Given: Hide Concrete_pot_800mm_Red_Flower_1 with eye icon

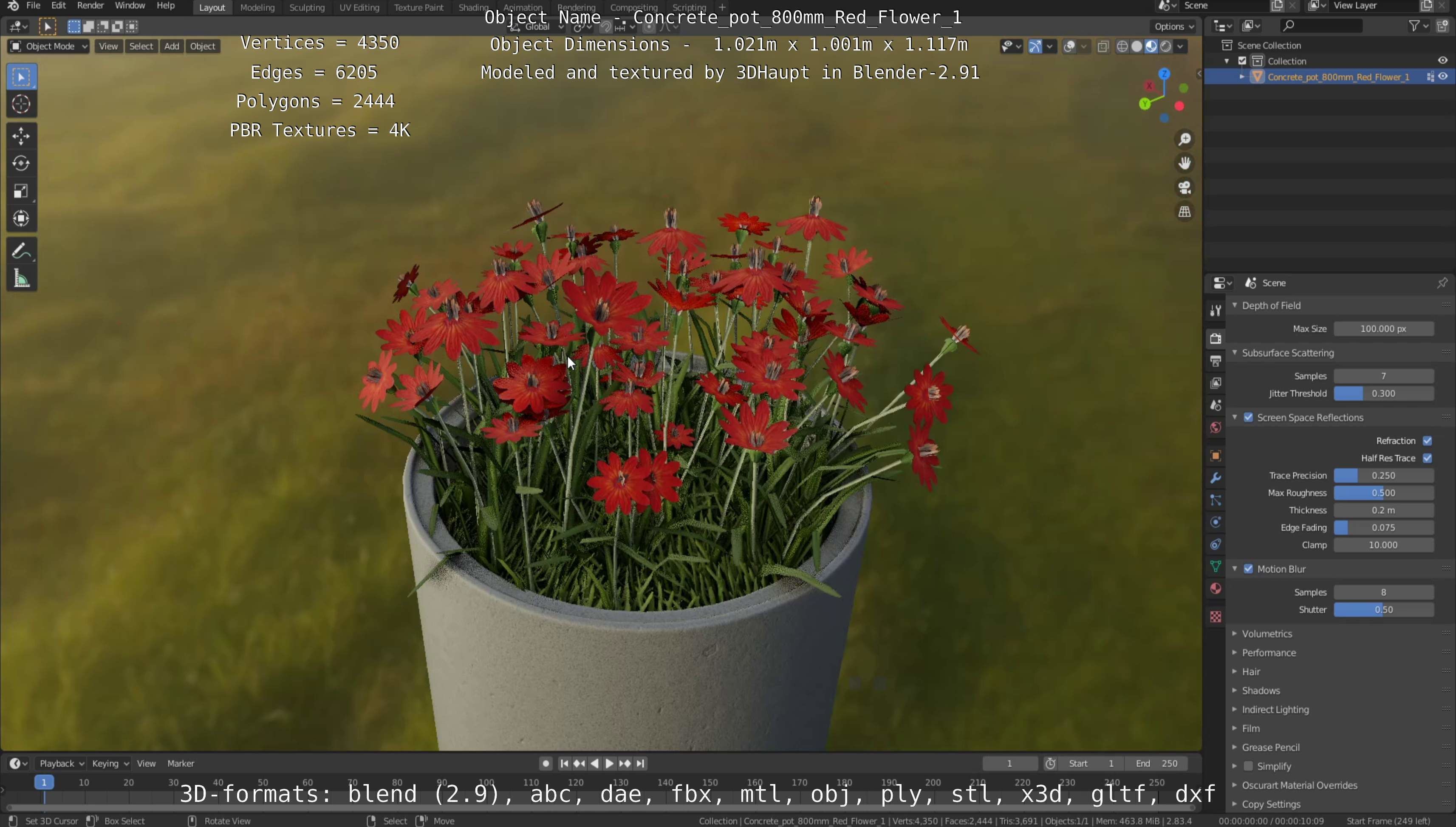Looking at the screenshot, I should coord(1443,76).
